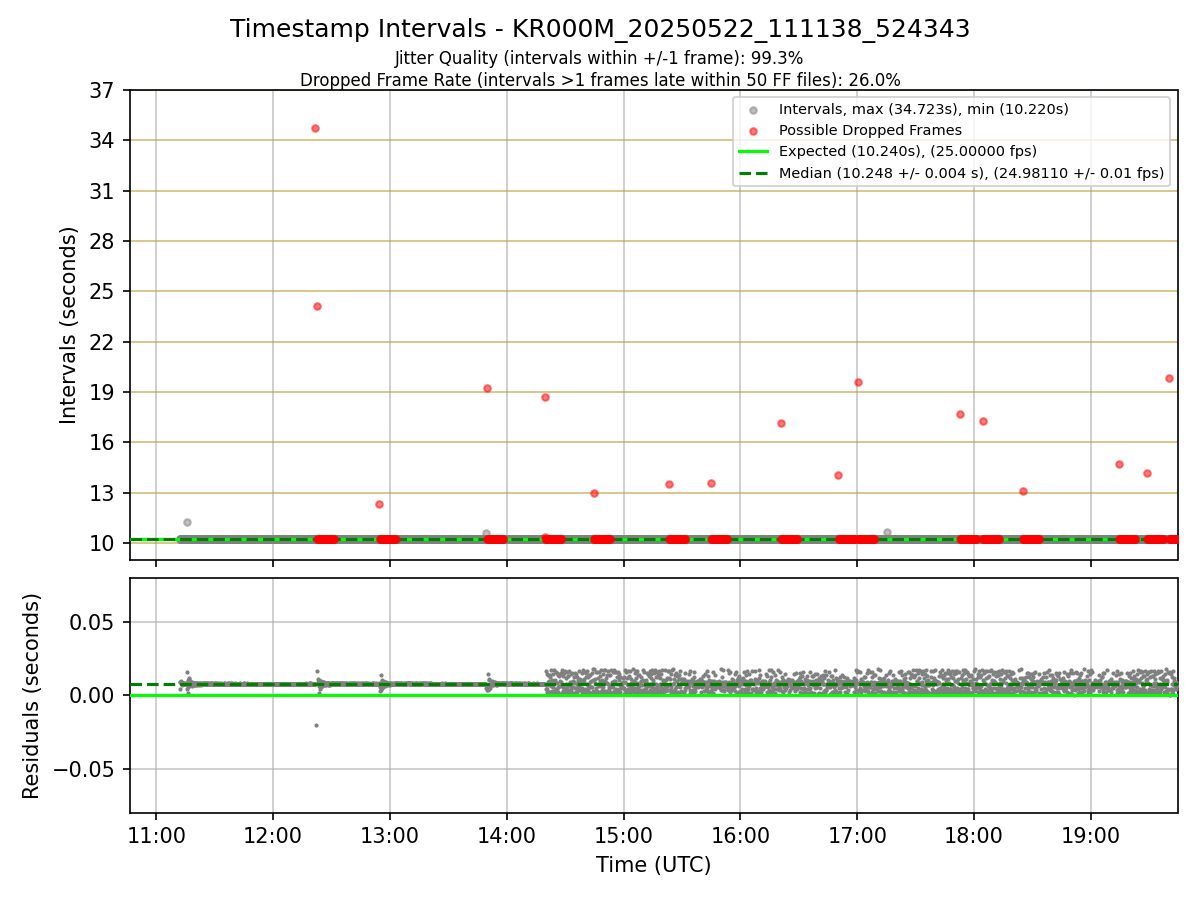Click the x-axis tick label 17:00
1200x900 pixels.
tap(857, 836)
